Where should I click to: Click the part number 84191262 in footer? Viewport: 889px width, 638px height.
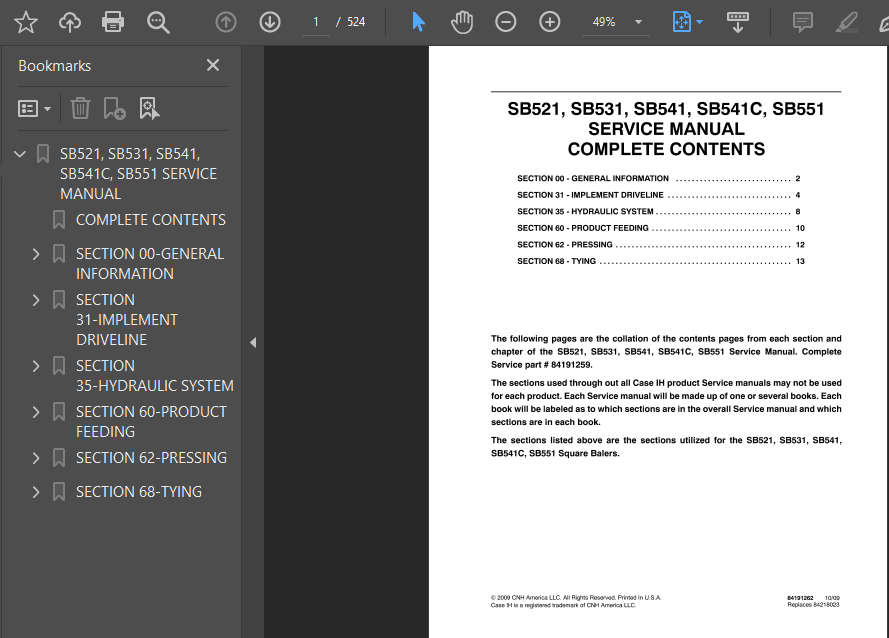pos(800,598)
